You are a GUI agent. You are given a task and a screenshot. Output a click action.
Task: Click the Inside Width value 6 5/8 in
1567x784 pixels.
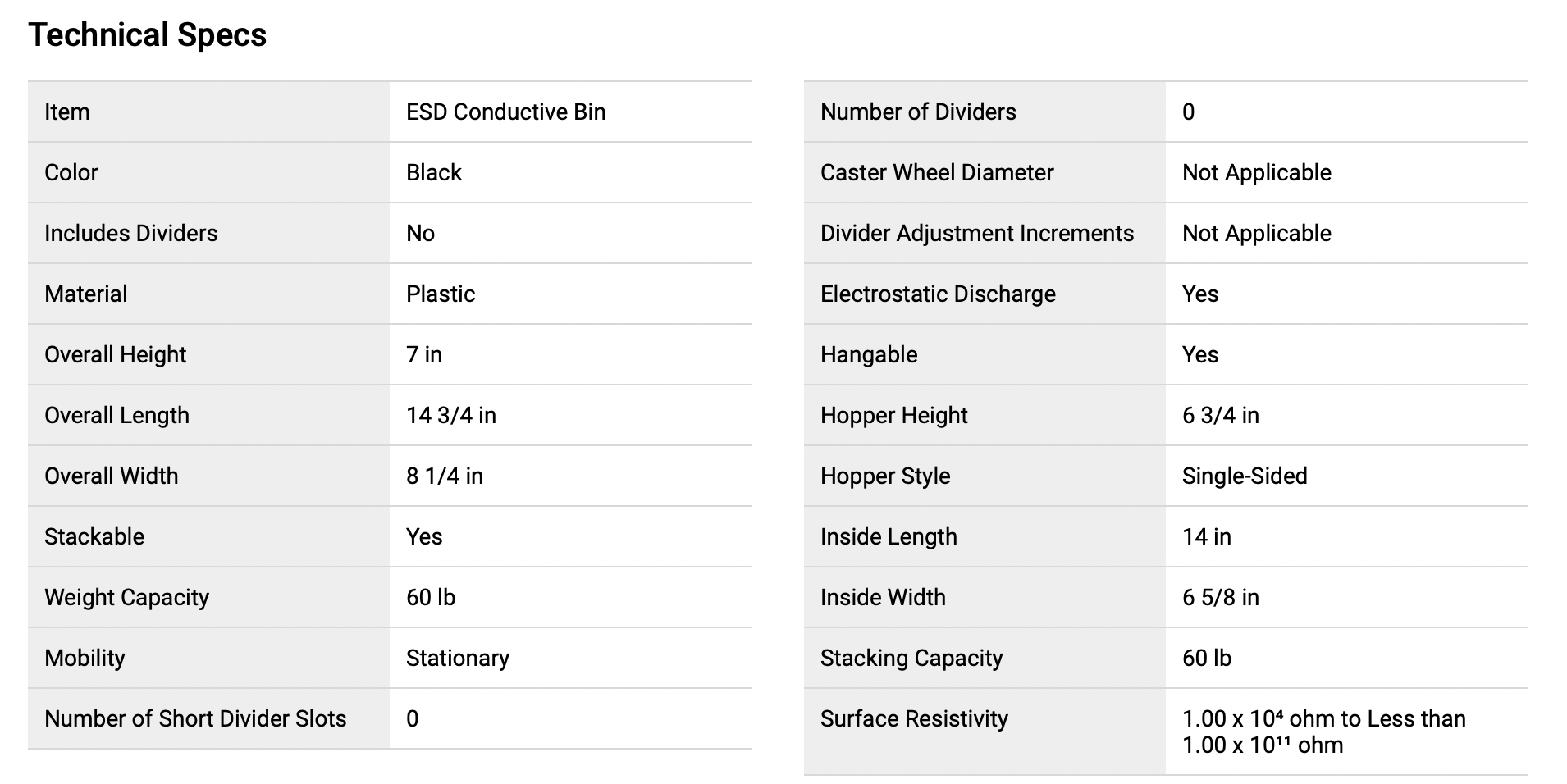pos(1220,598)
